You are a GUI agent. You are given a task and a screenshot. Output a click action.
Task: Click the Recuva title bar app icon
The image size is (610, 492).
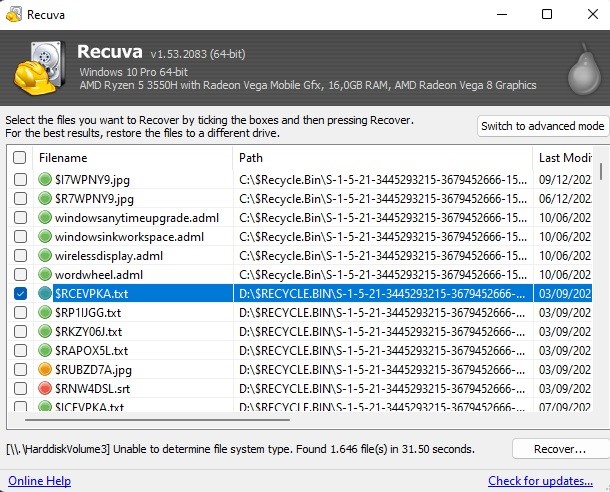(x=14, y=15)
